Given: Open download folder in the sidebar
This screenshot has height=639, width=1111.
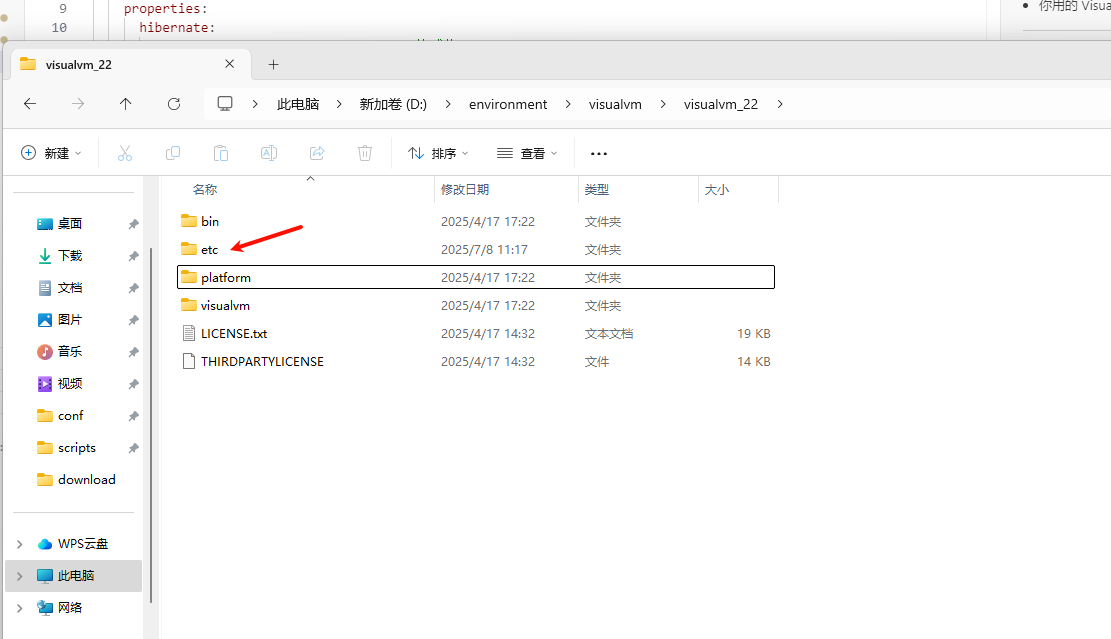Looking at the screenshot, I should coord(86,480).
